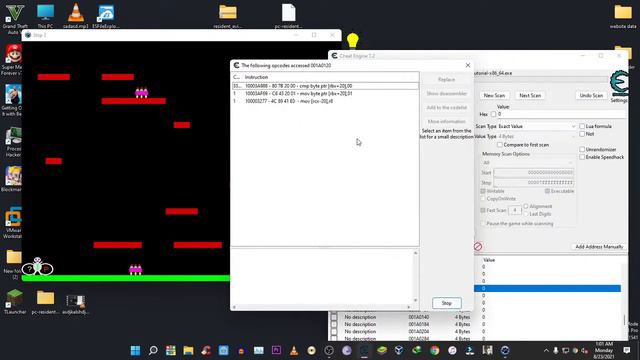This screenshot has height=360, width=640.
Task: Open VMware Workstation desktop shortcut
Action: coord(13,222)
